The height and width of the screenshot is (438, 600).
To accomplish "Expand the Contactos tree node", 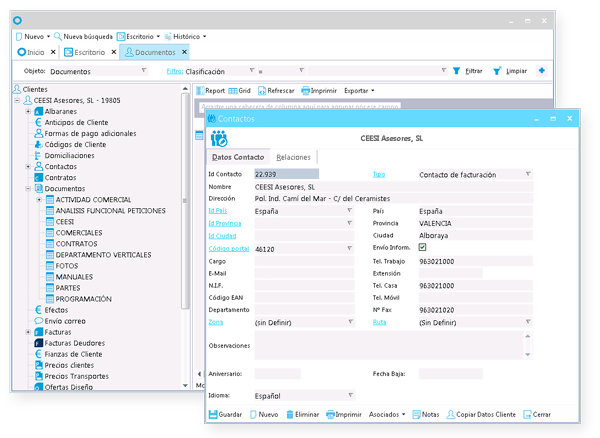I will pyautogui.click(x=28, y=166).
